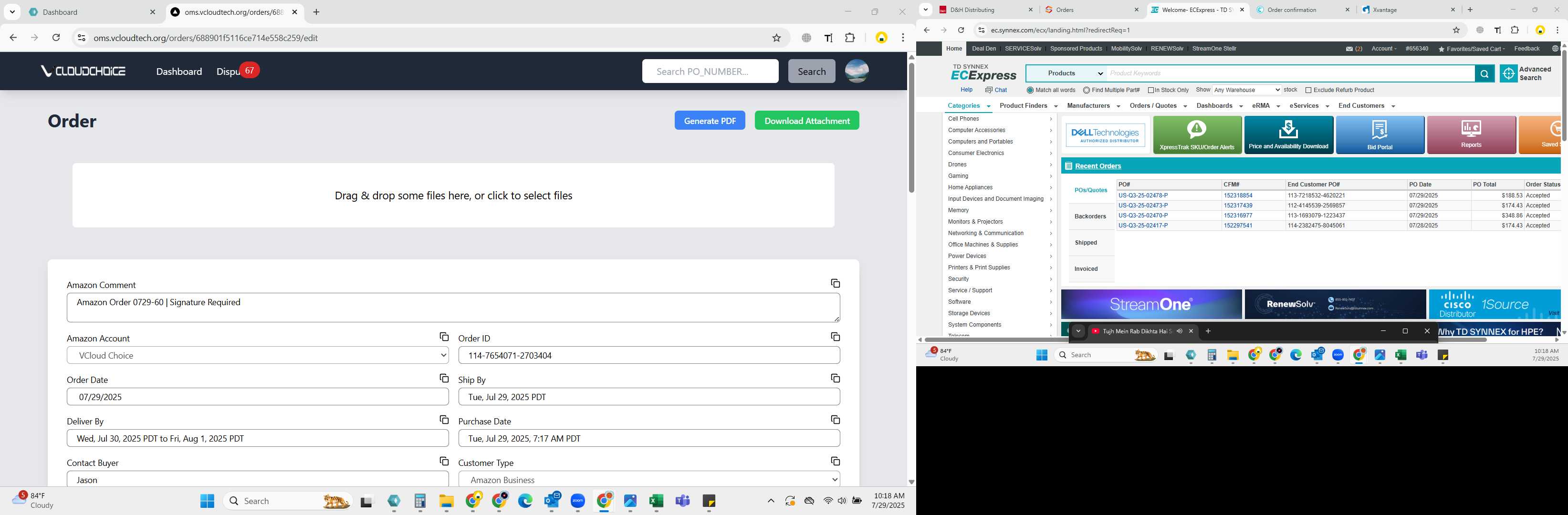Click the Order ID input field

pyautogui.click(x=649, y=355)
